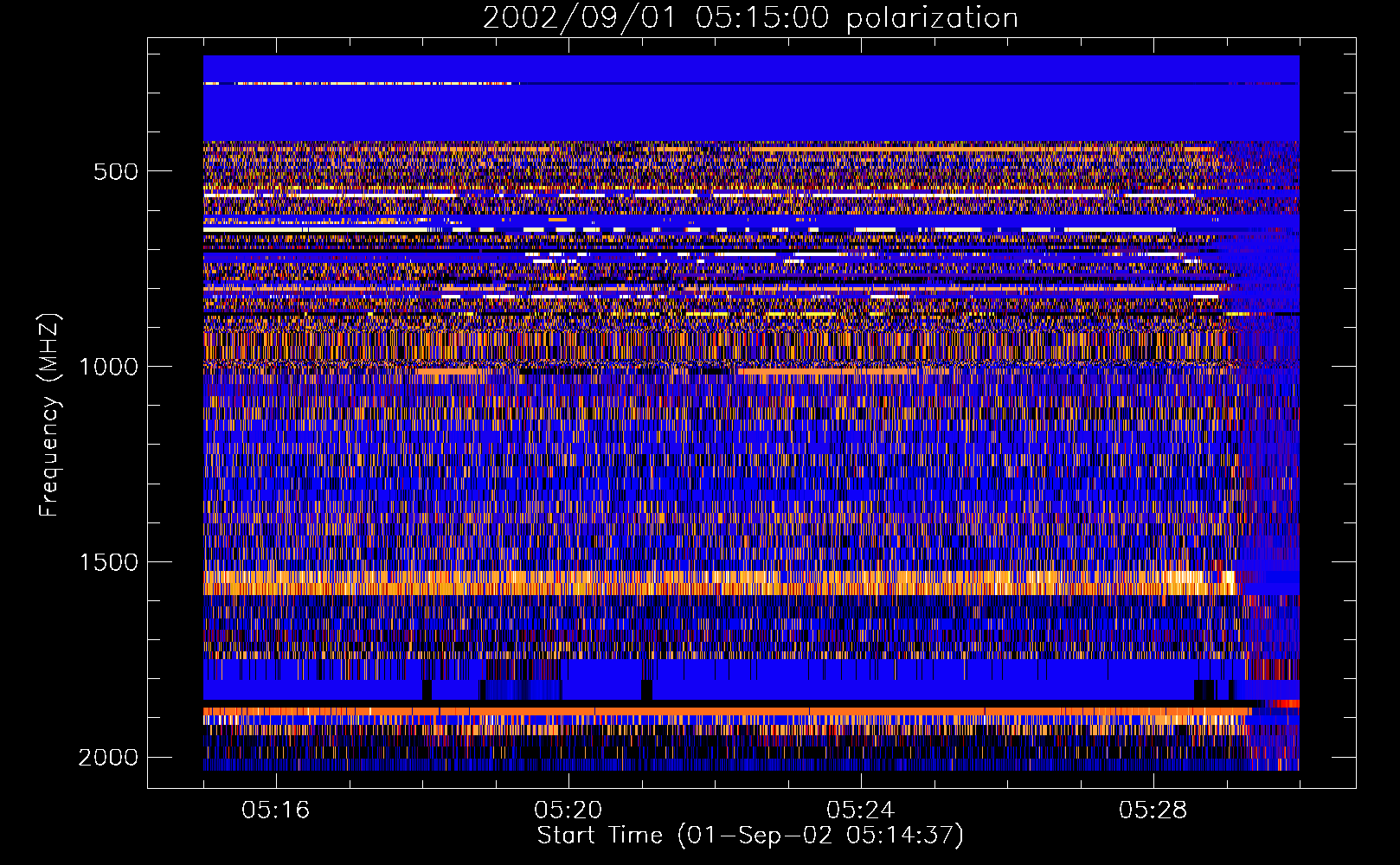Screen dimensions: 1400x865
Task: Click the 05:20 time tick label
Action: (568, 811)
